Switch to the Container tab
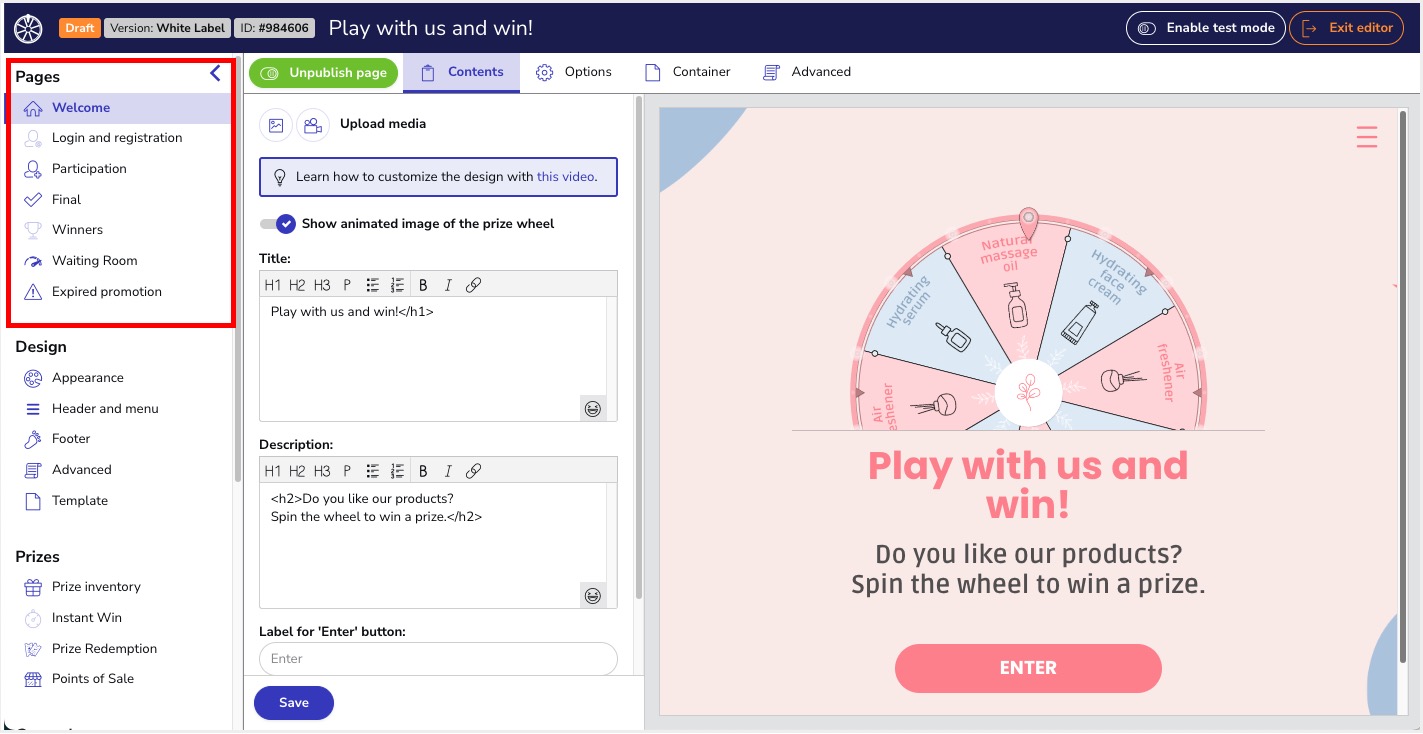The width and height of the screenshot is (1423, 734). (x=688, y=72)
